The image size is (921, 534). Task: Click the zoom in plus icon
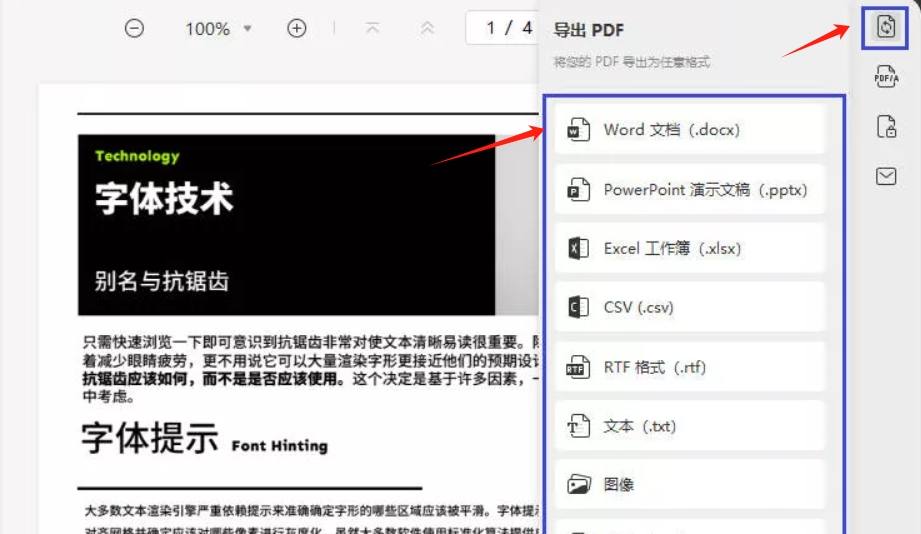point(297,28)
